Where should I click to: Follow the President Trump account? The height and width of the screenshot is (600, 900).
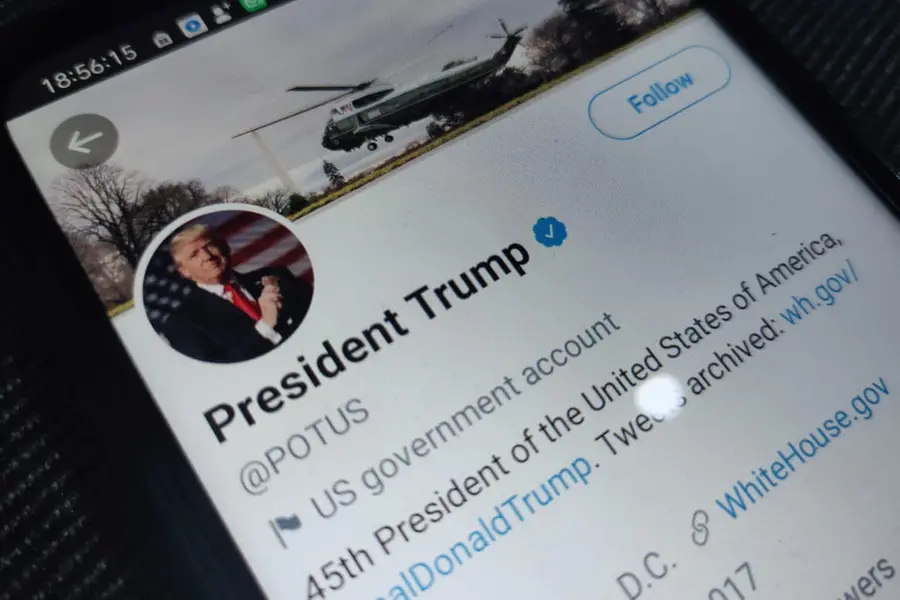pyautogui.click(x=660, y=92)
